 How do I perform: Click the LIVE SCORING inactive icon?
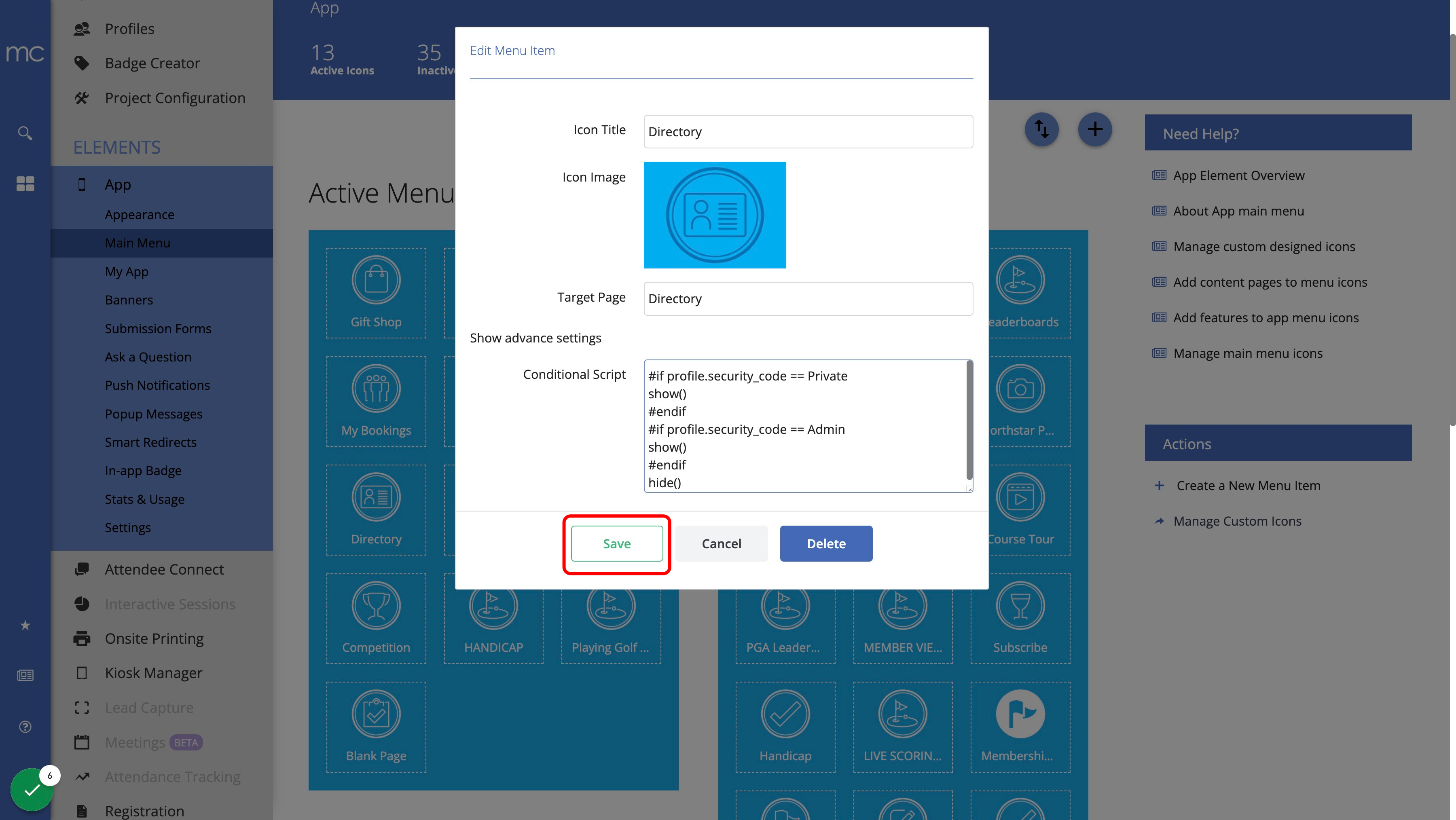pyautogui.click(x=903, y=727)
